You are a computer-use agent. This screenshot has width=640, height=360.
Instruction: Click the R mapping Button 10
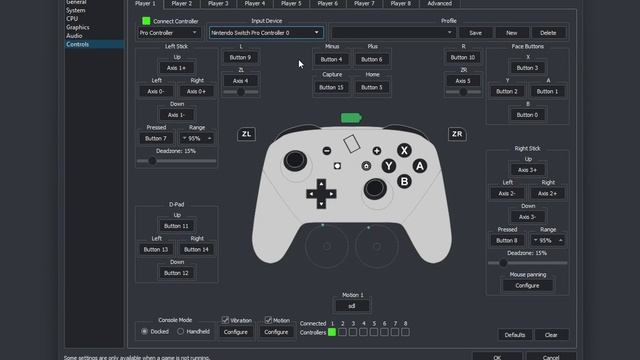click(463, 58)
